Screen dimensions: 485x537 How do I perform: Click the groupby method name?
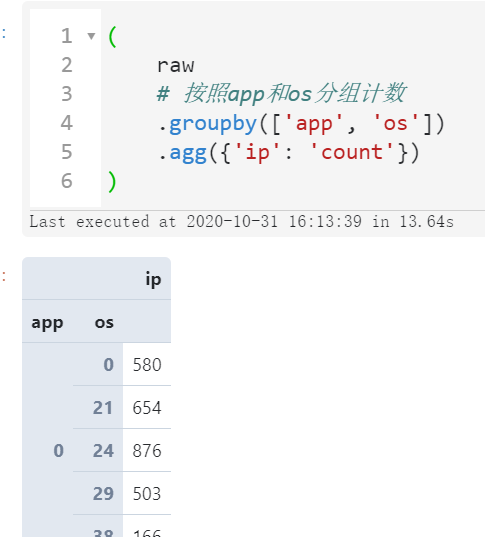click(x=213, y=124)
